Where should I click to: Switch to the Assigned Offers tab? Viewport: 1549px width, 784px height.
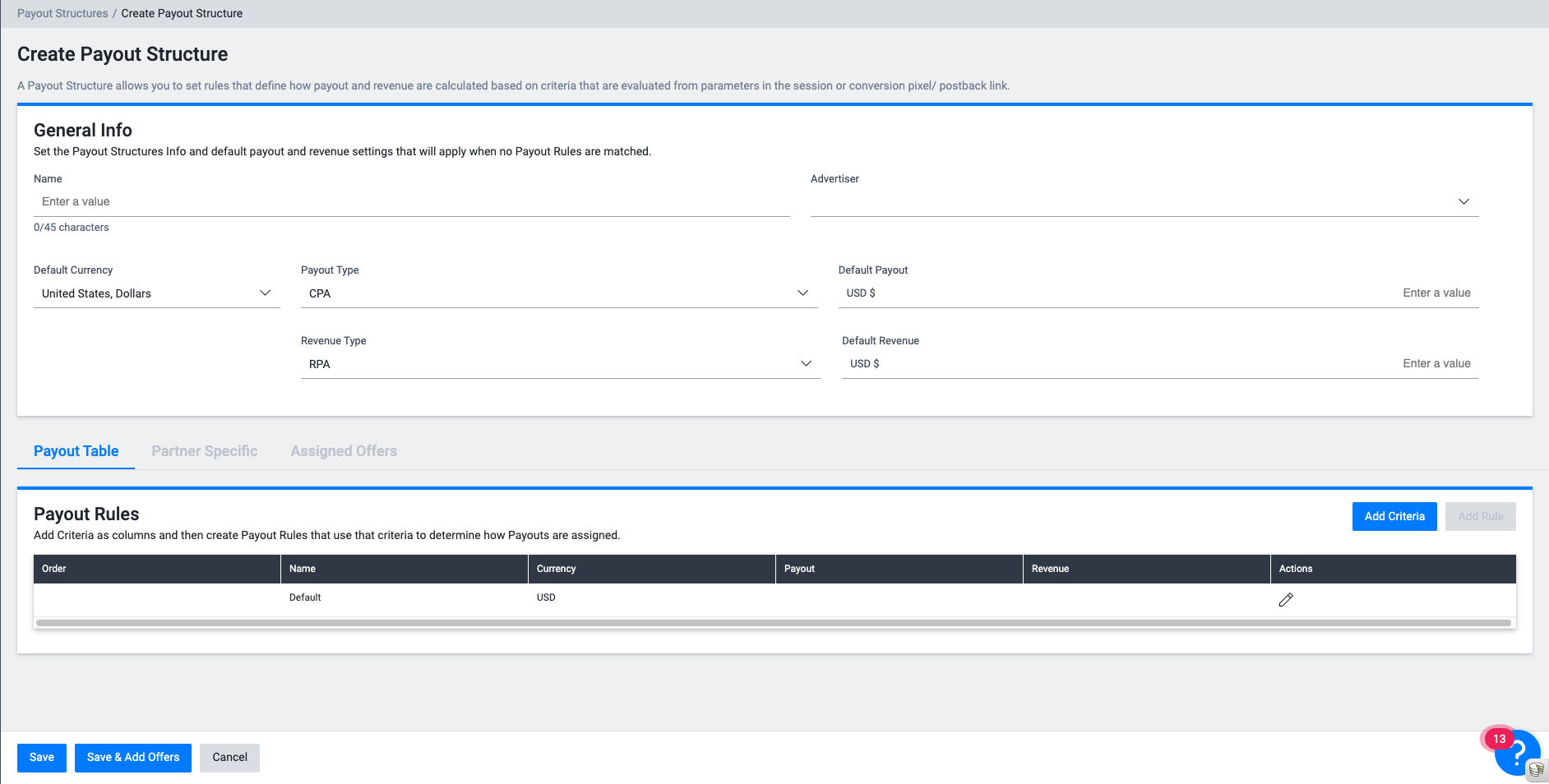(344, 451)
